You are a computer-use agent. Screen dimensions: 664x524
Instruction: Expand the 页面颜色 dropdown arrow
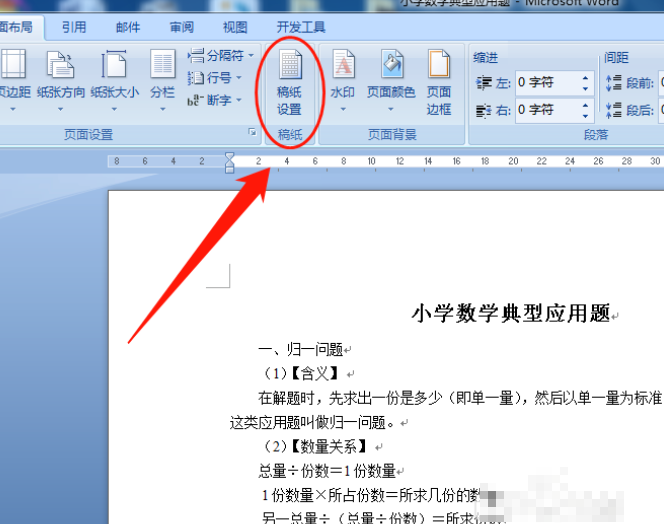tap(390, 109)
